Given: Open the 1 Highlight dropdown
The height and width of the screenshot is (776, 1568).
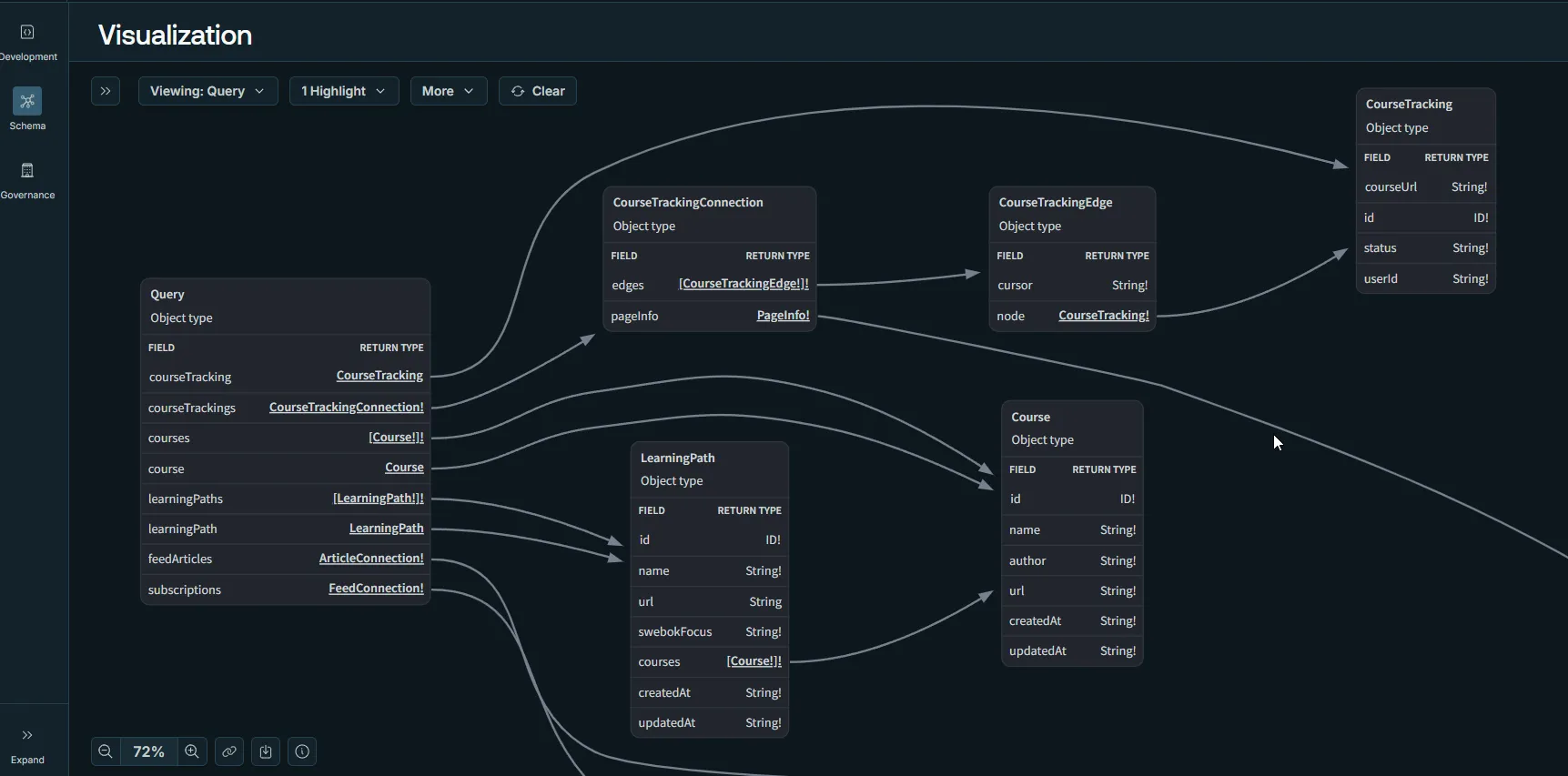Looking at the screenshot, I should (344, 91).
